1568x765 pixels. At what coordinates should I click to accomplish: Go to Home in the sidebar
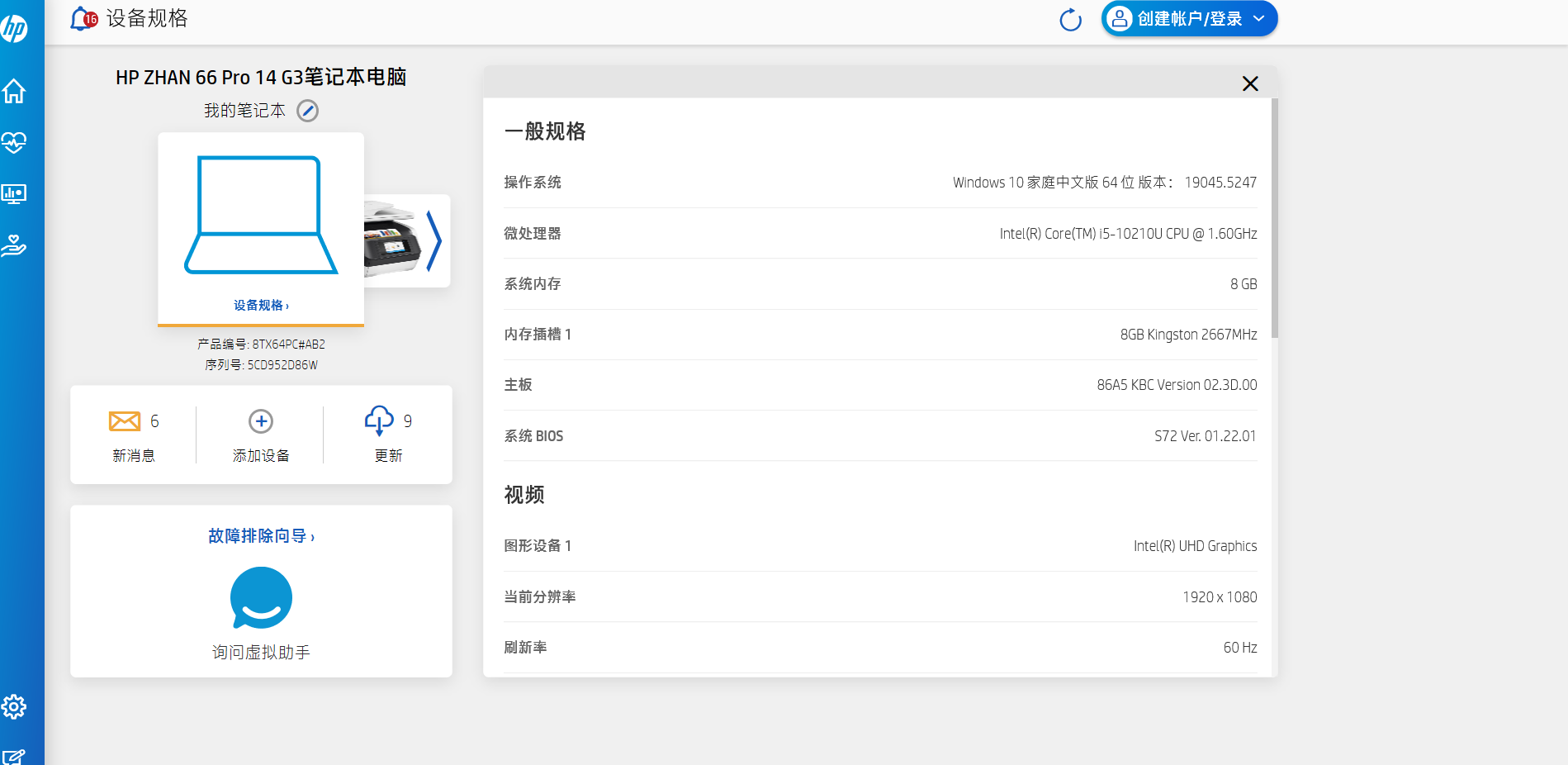14,91
